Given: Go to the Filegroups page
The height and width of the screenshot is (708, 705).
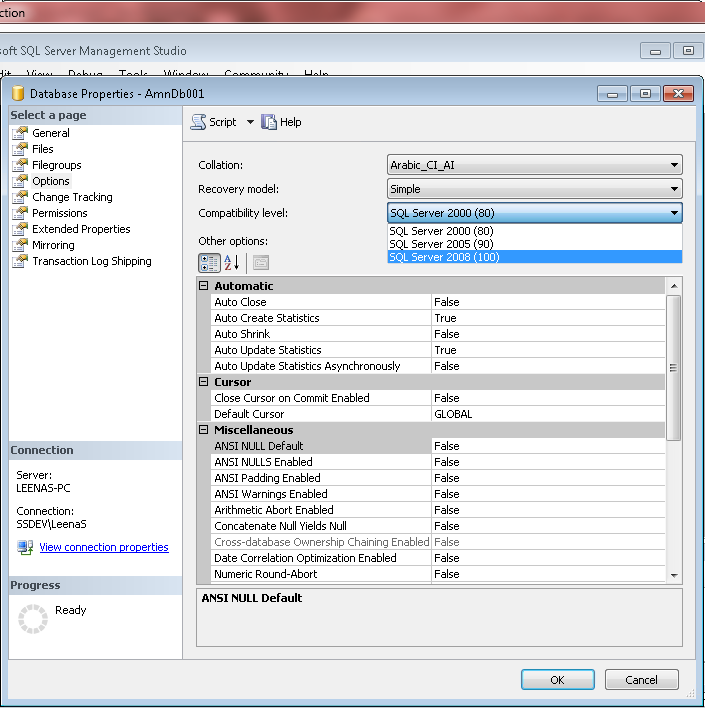Looking at the screenshot, I should [x=56, y=165].
